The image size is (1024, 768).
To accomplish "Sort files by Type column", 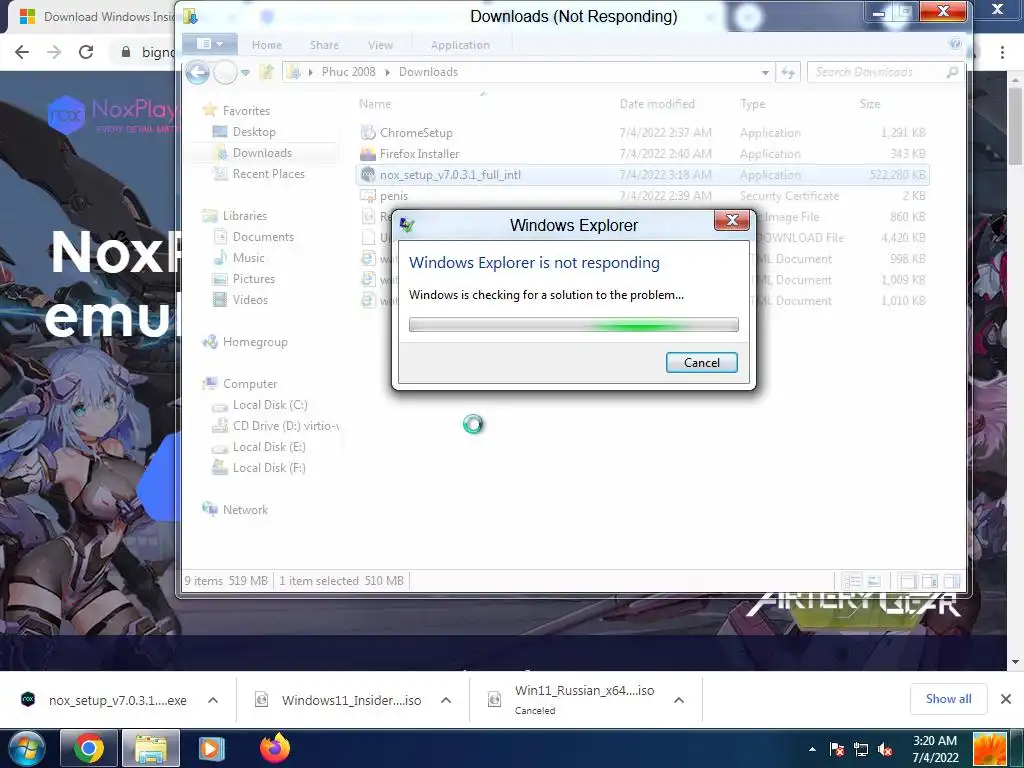I will (x=752, y=103).
